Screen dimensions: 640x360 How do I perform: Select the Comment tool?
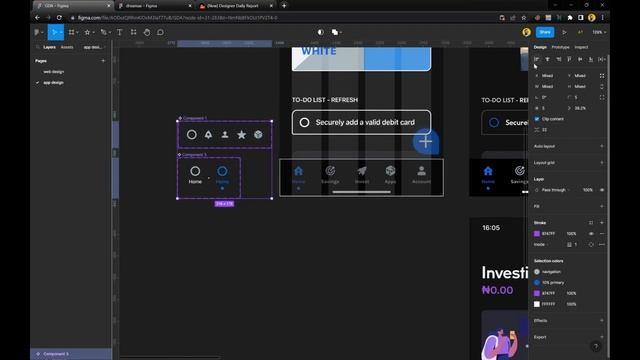[160, 32]
